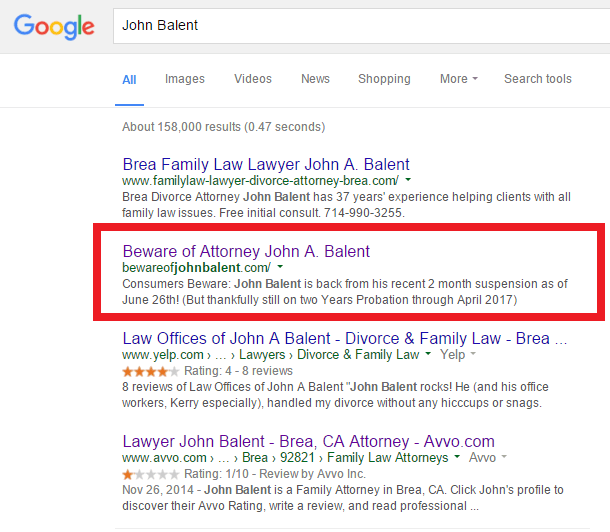610x532 pixels.
Task: Click the Consumers Beware snippet text
Action: tap(345, 292)
